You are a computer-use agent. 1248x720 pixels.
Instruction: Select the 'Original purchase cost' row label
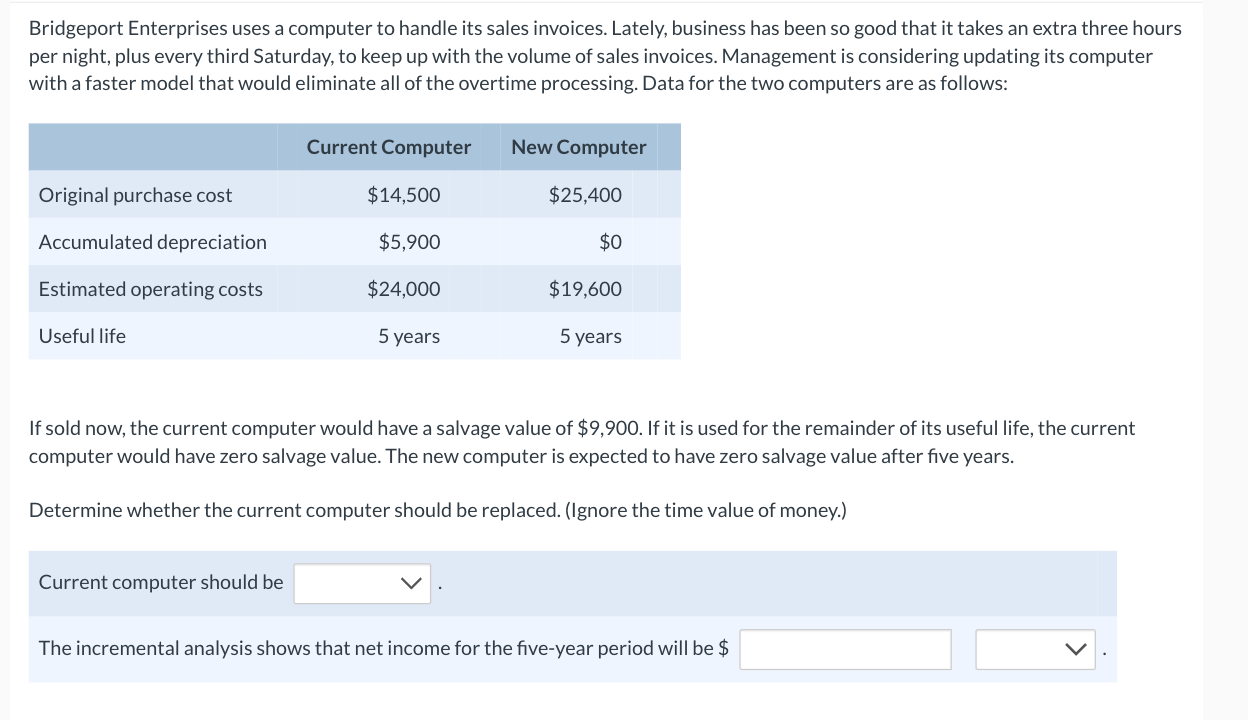[135, 195]
